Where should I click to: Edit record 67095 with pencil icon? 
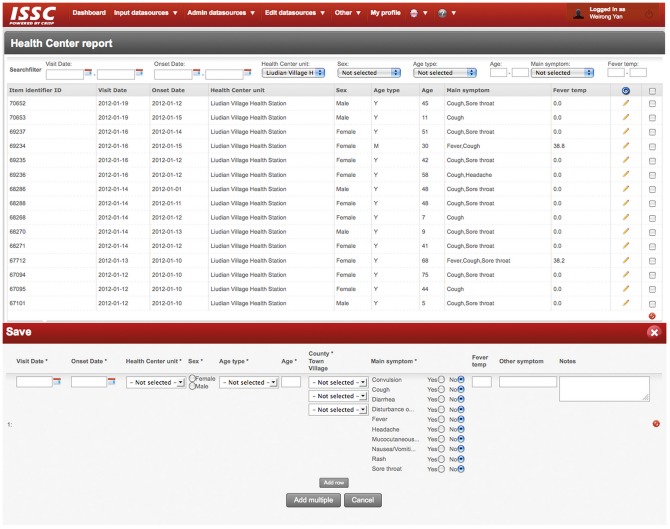point(626,288)
